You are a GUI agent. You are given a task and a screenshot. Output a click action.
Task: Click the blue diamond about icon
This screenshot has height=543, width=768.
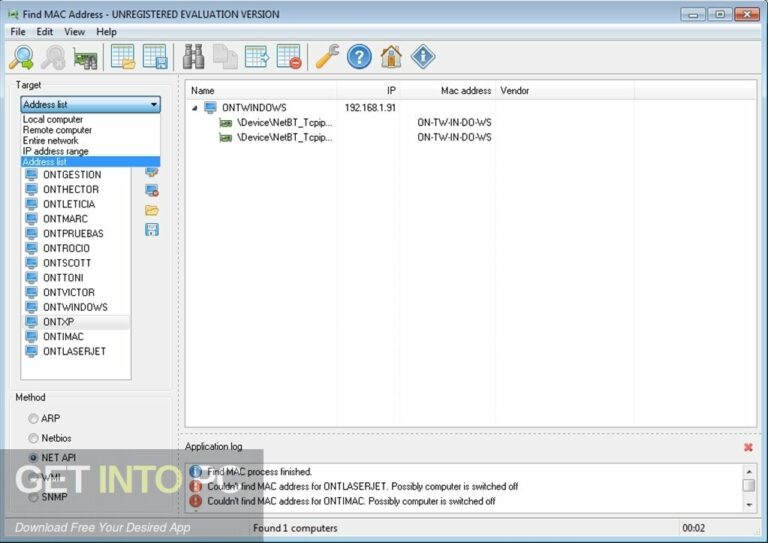[423, 57]
